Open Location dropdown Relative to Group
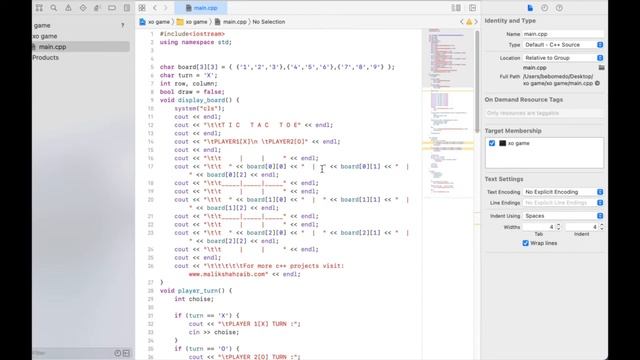The height and width of the screenshot is (360, 640). coord(563,58)
